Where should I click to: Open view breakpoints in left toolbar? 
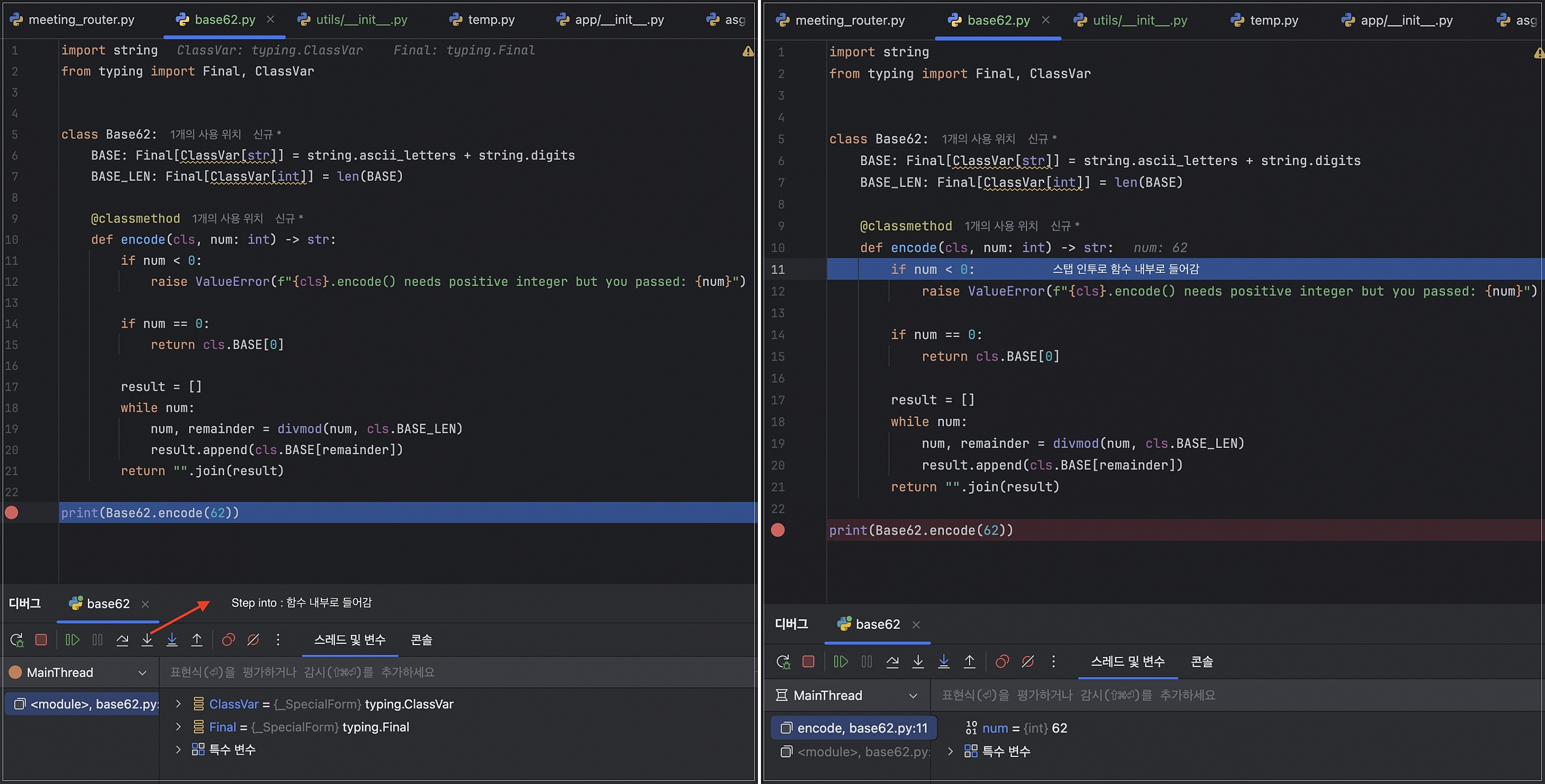pos(228,640)
